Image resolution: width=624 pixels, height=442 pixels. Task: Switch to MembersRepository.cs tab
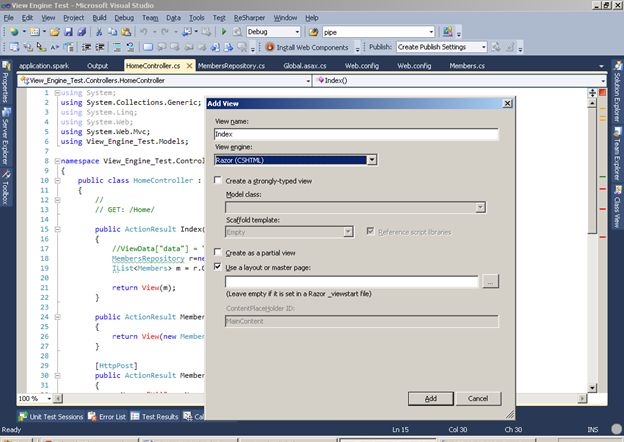point(231,66)
